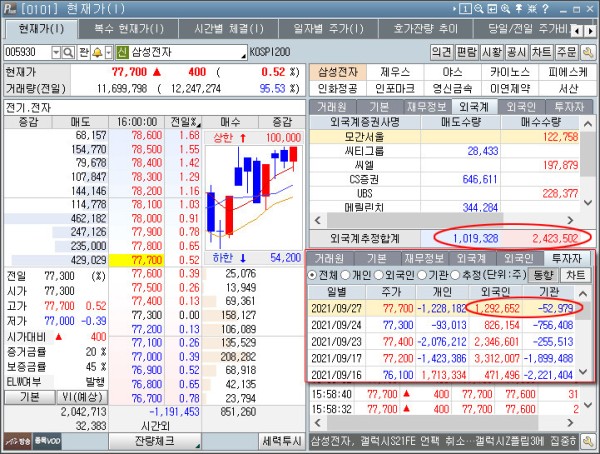Click the zoom-in magnifier in title bar

tap(505, 9)
